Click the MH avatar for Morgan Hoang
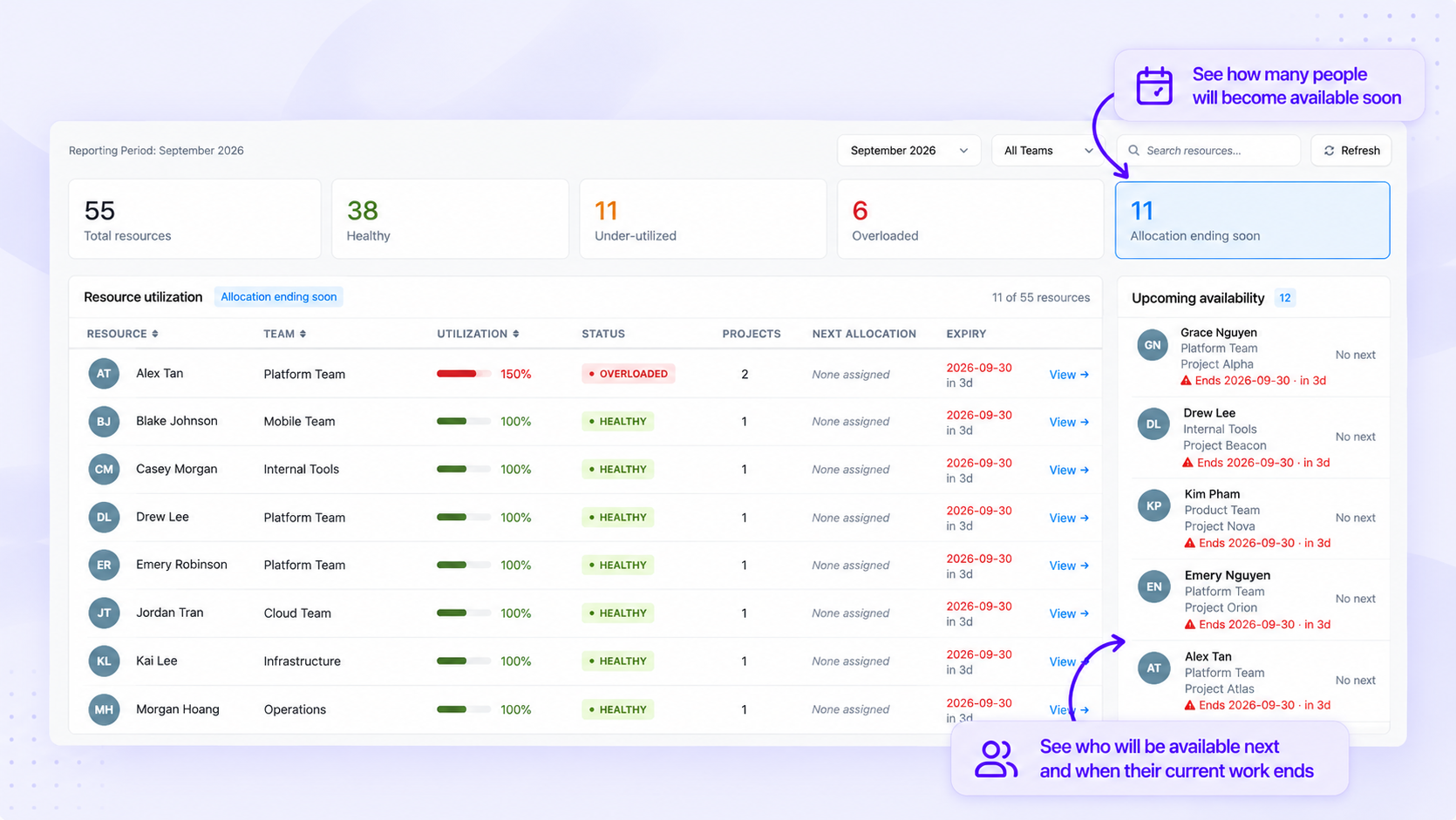1456x820 pixels. [x=104, y=709]
